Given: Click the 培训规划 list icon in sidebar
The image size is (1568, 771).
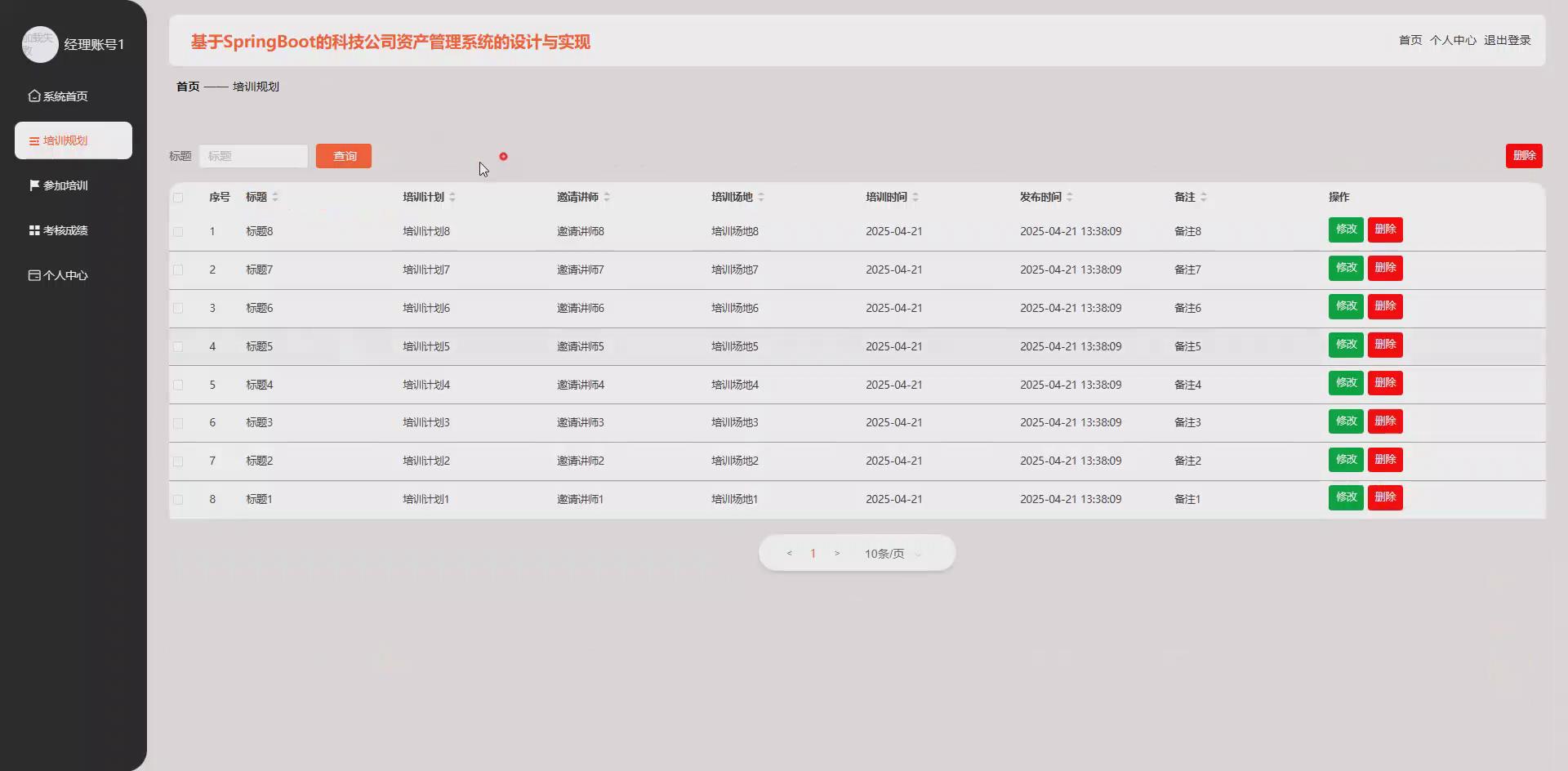Looking at the screenshot, I should [34, 141].
